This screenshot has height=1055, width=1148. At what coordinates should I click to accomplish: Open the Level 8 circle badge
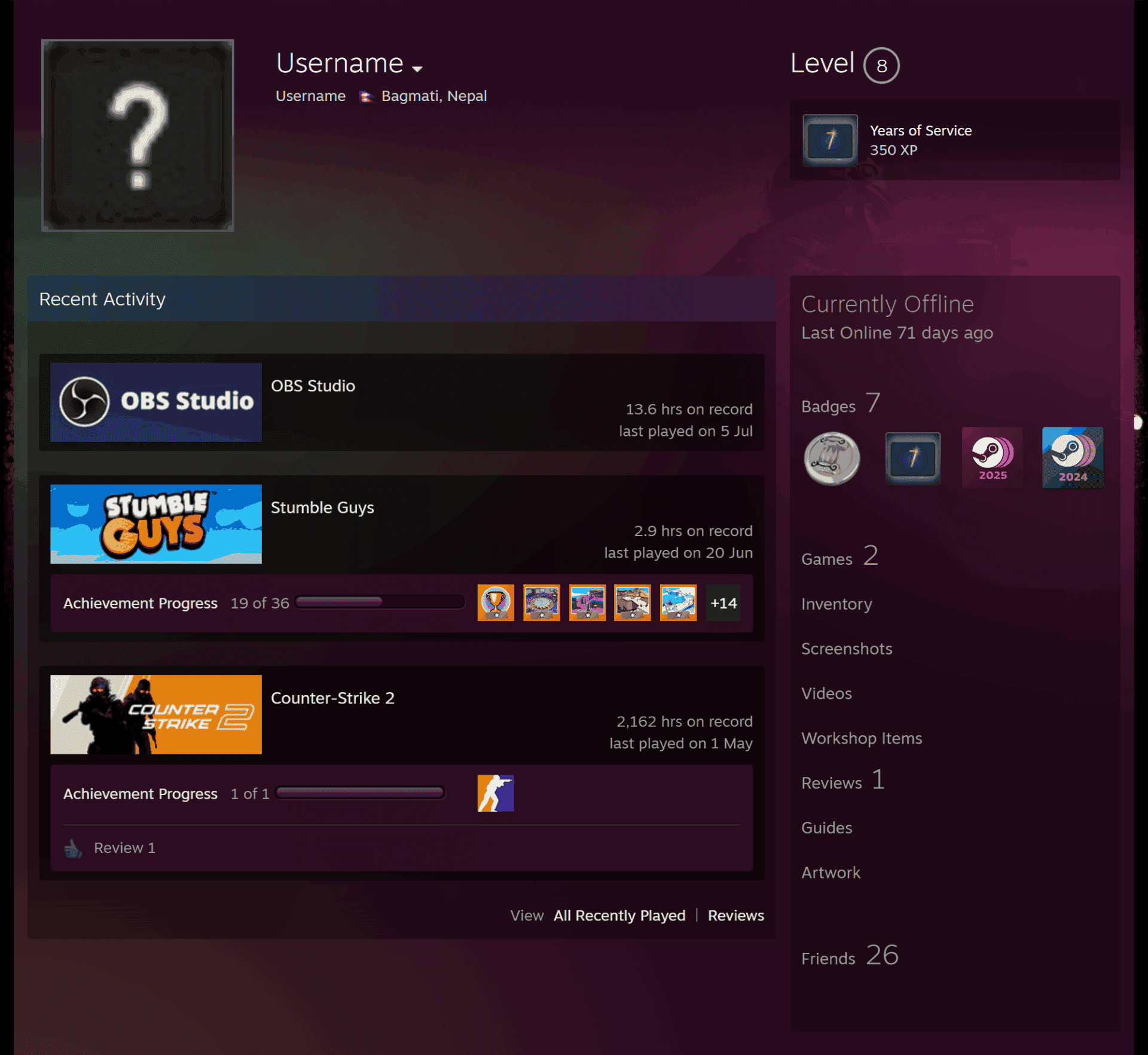point(881,65)
